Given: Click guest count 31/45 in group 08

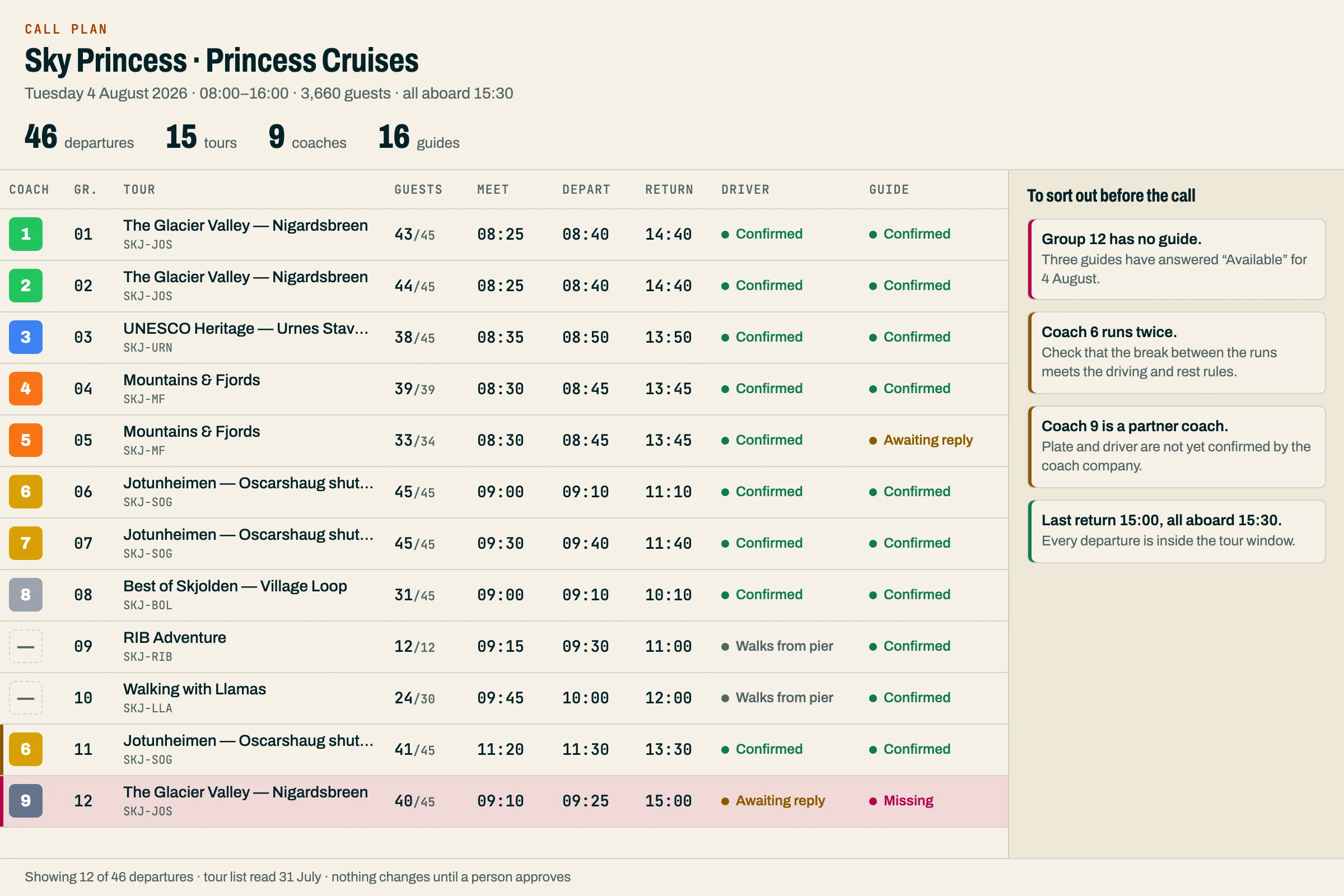Looking at the screenshot, I should [414, 595].
